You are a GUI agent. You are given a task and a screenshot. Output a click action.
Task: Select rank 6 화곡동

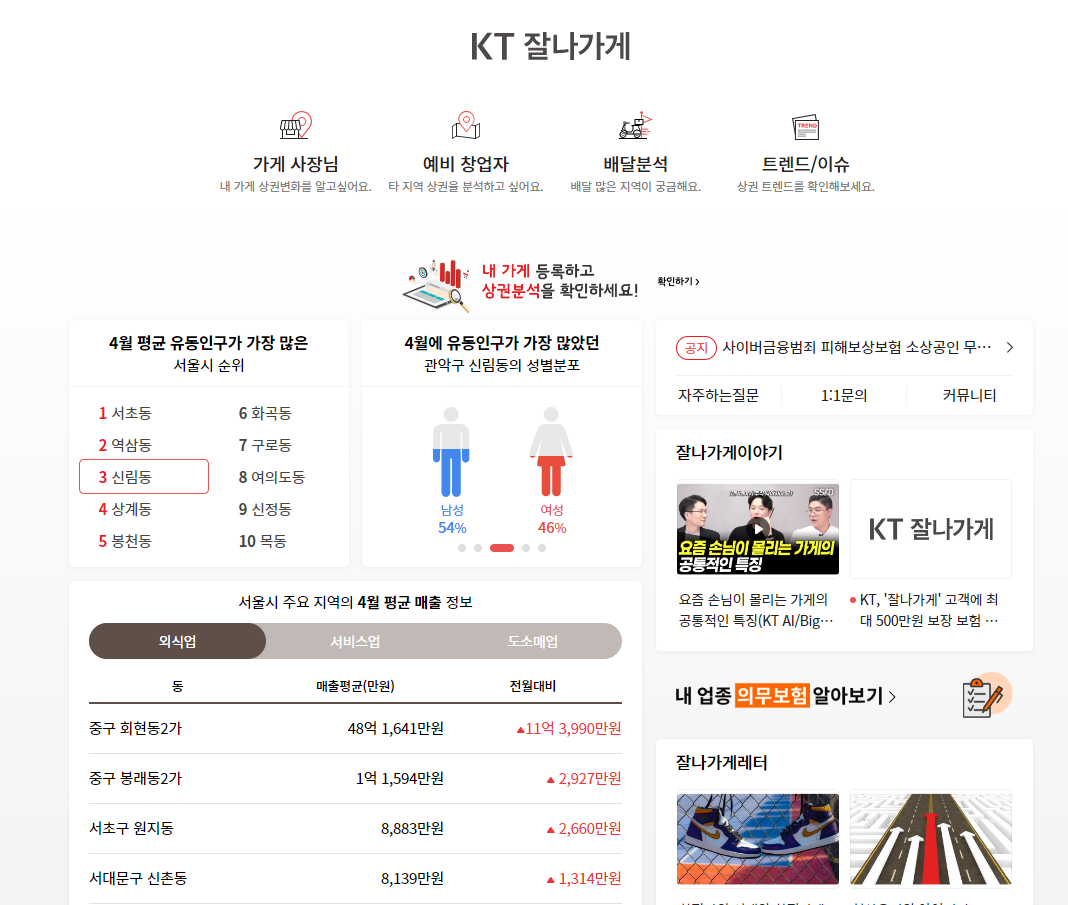coord(265,413)
